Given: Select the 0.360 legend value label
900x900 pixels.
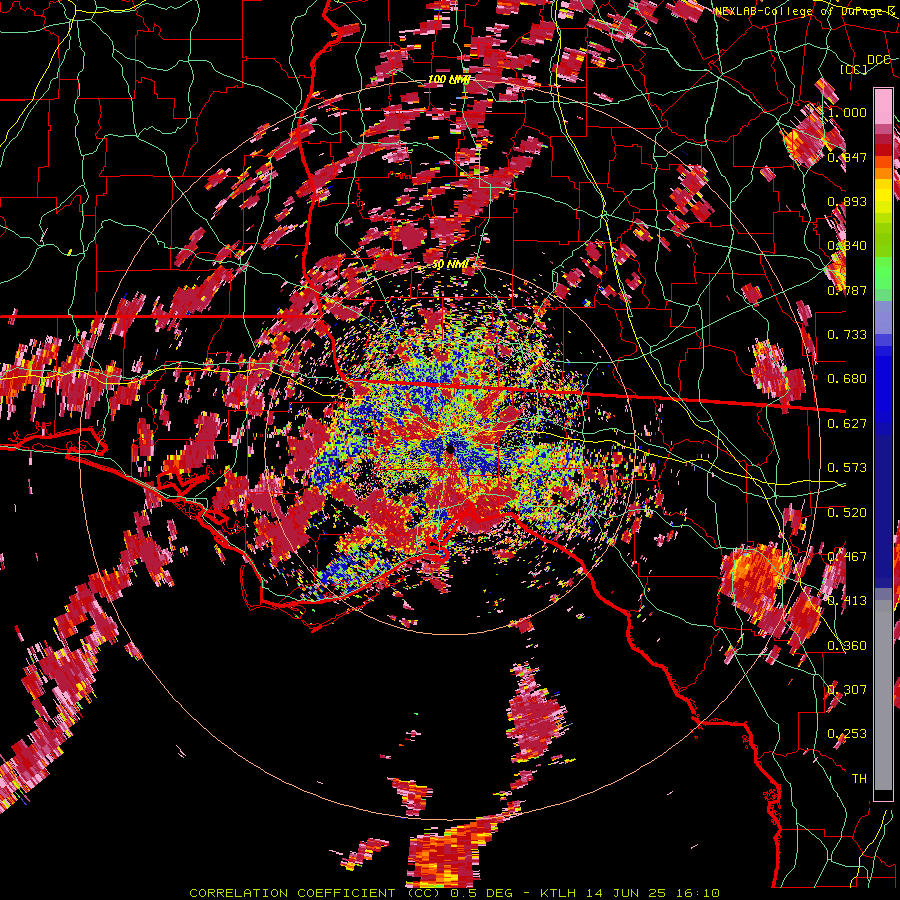Looking at the screenshot, I should (x=847, y=646).
